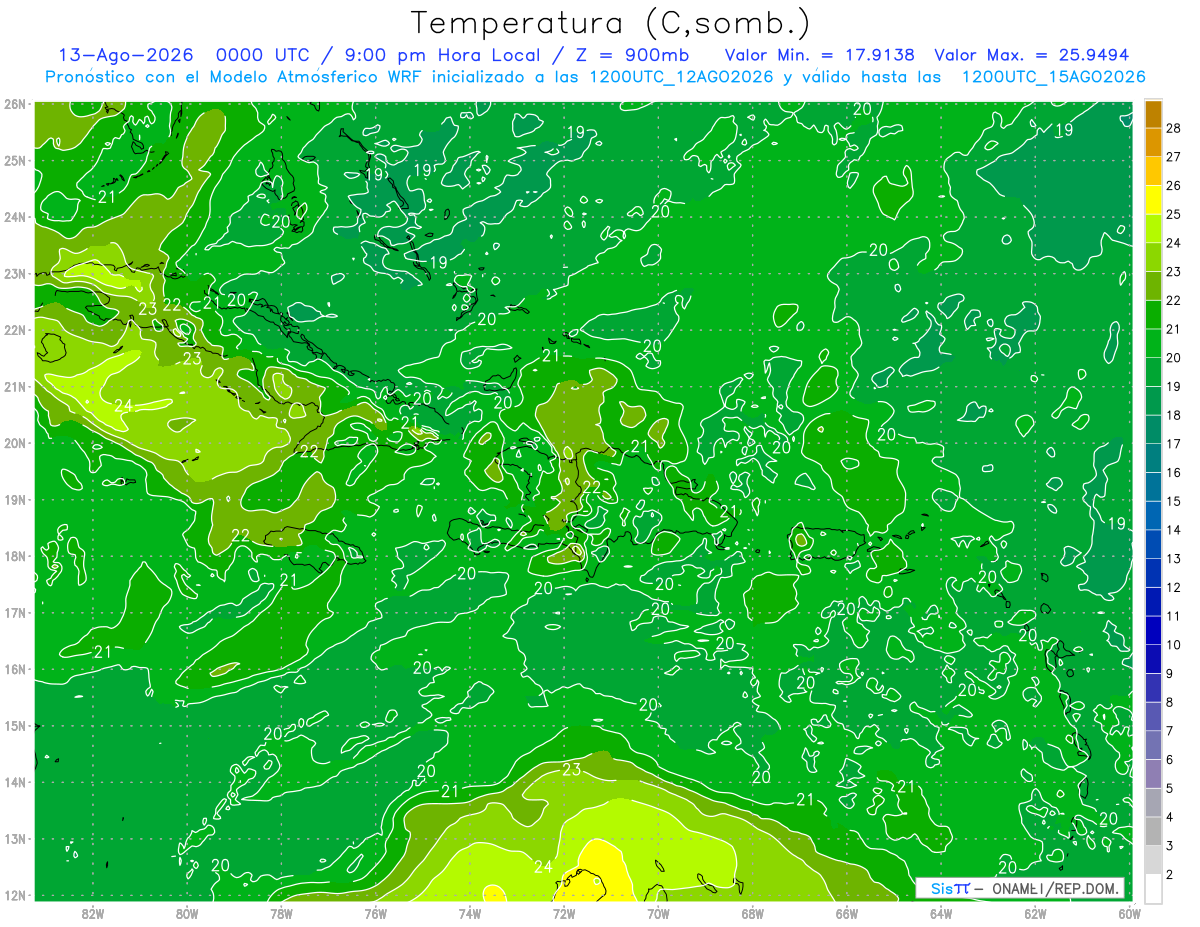This screenshot has height=927, width=1200.
Task: Click the "25N" latitude axis label
Action: (x=14, y=160)
